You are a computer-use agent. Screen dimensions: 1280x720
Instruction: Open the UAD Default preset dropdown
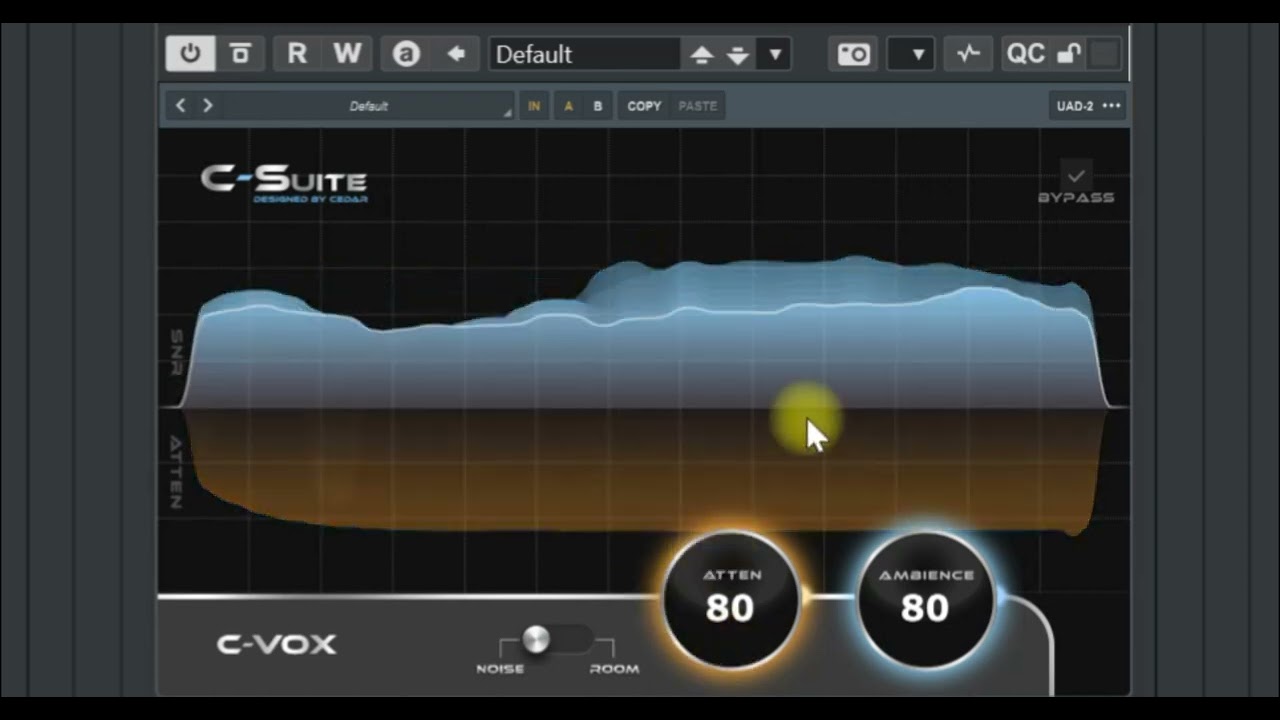pyautogui.click(x=369, y=106)
